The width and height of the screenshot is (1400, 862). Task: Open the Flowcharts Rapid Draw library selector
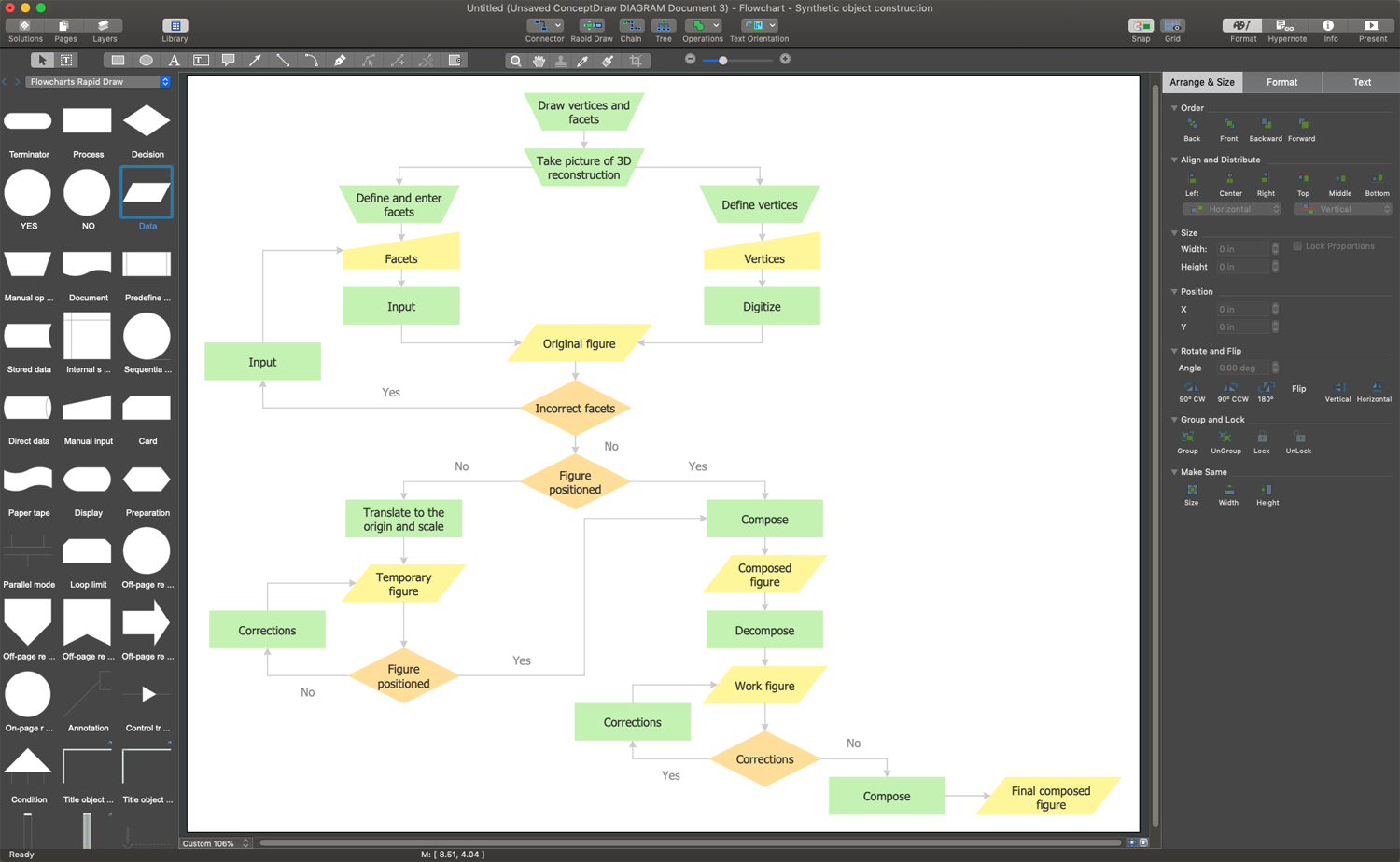(x=97, y=81)
